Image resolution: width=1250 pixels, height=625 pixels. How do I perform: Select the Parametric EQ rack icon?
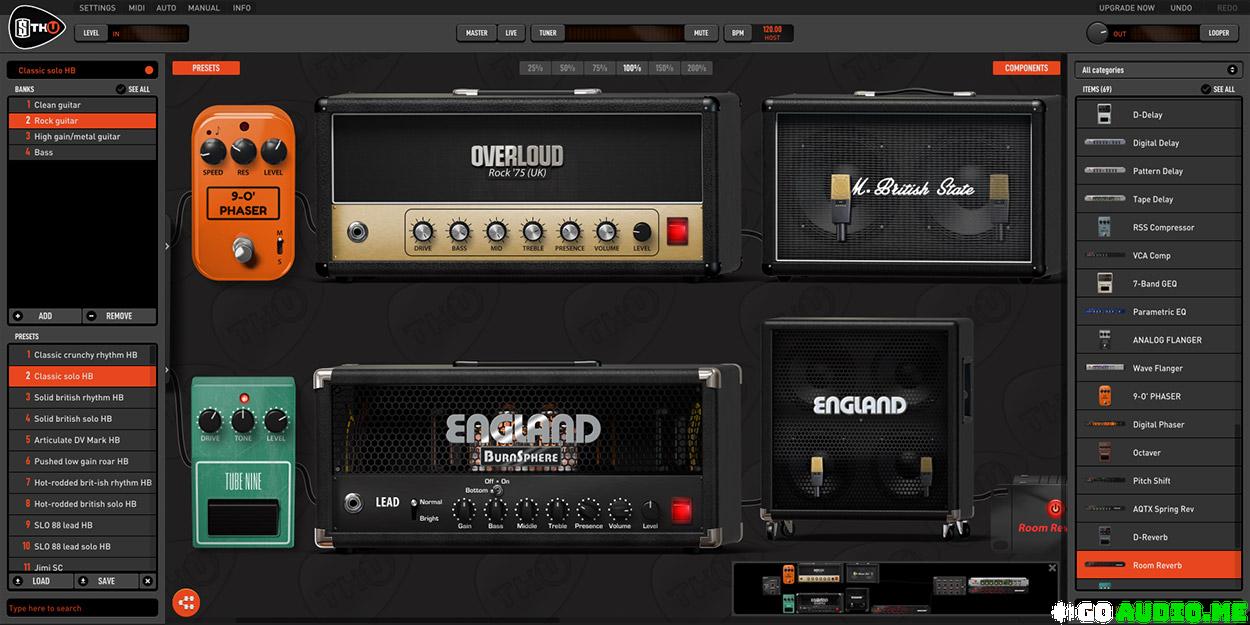[x=1104, y=311]
